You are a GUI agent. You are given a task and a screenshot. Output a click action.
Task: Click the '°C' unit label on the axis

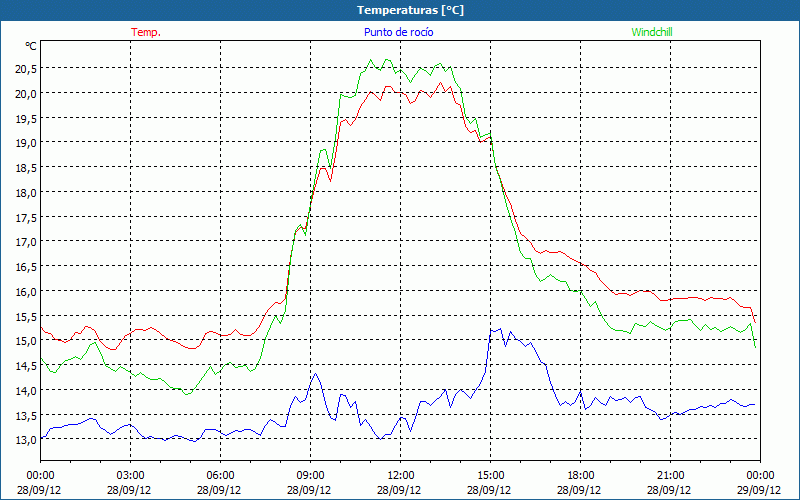pos(31,46)
